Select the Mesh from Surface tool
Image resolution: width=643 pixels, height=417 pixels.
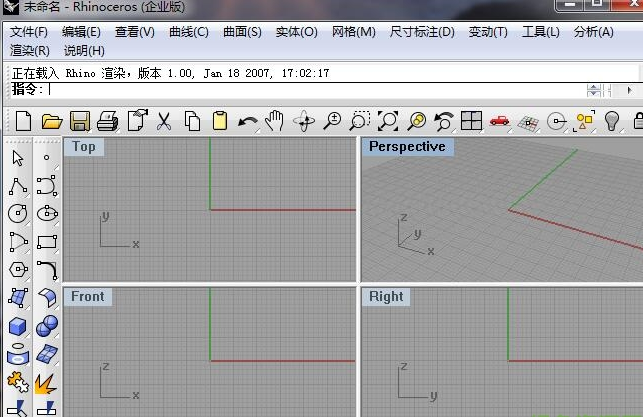point(47,354)
